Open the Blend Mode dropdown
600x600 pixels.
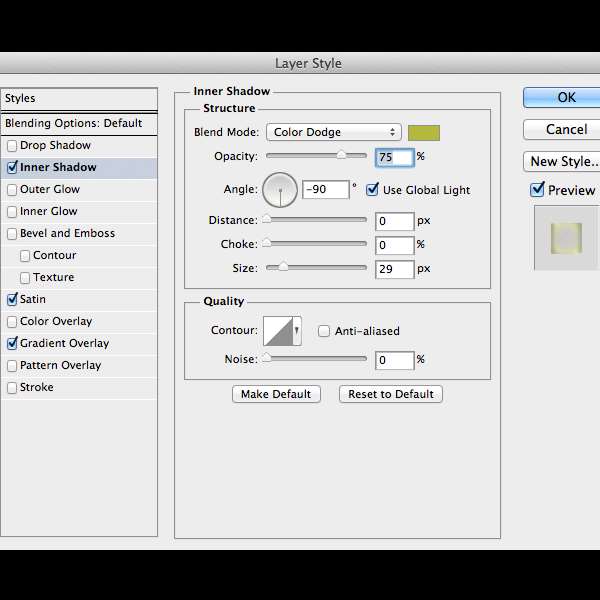tap(333, 132)
